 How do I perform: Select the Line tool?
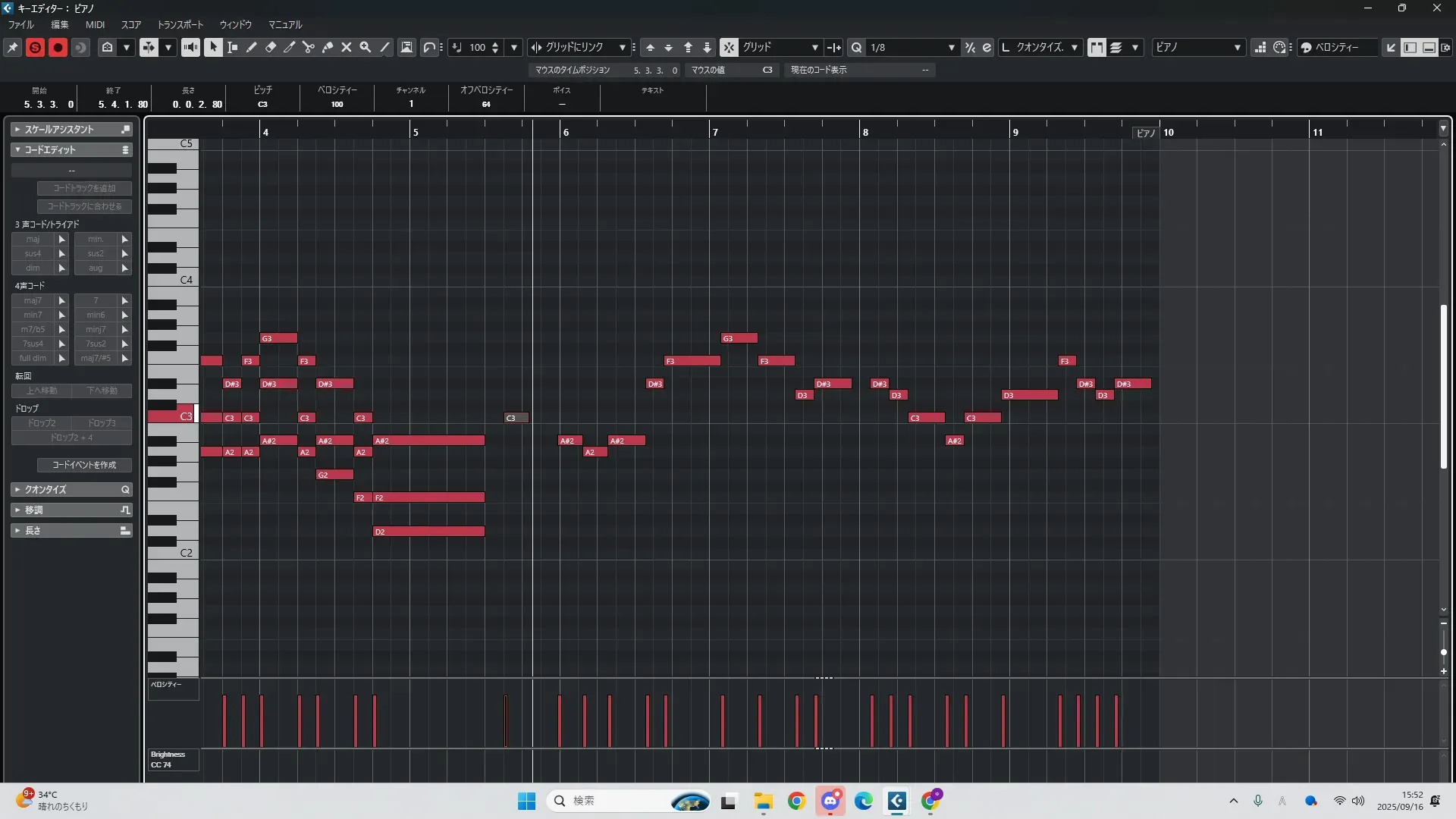pos(385,47)
